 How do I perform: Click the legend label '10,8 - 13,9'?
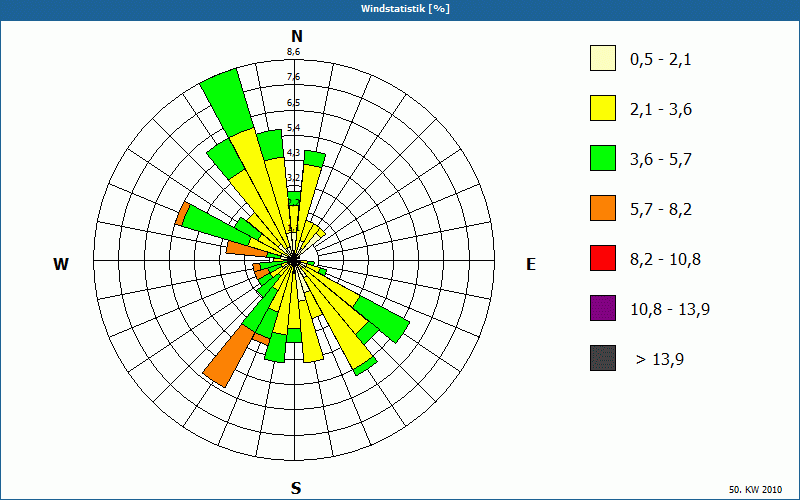(x=670, y=310)
